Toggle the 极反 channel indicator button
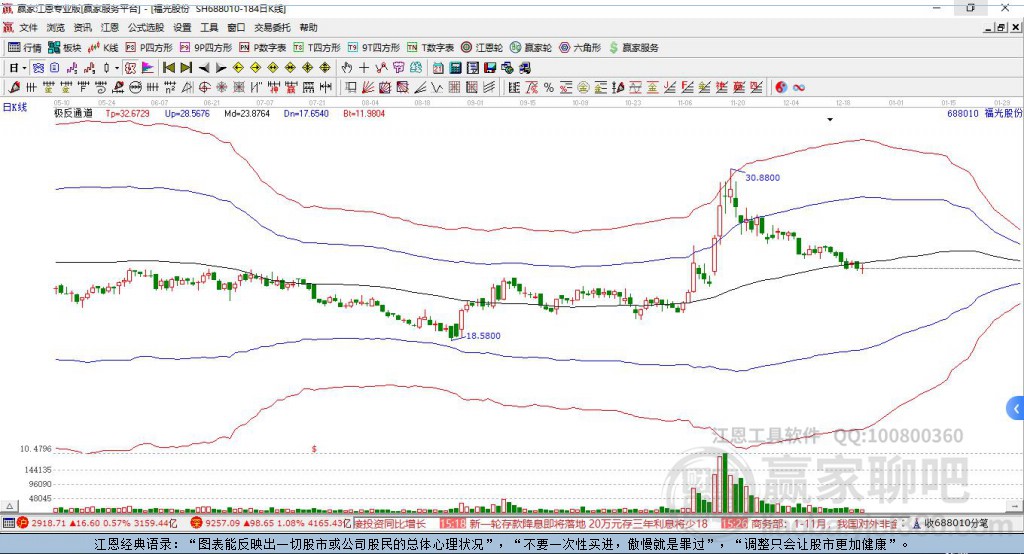The width and height of the screenshot is (1024, 554). point(130,68)
